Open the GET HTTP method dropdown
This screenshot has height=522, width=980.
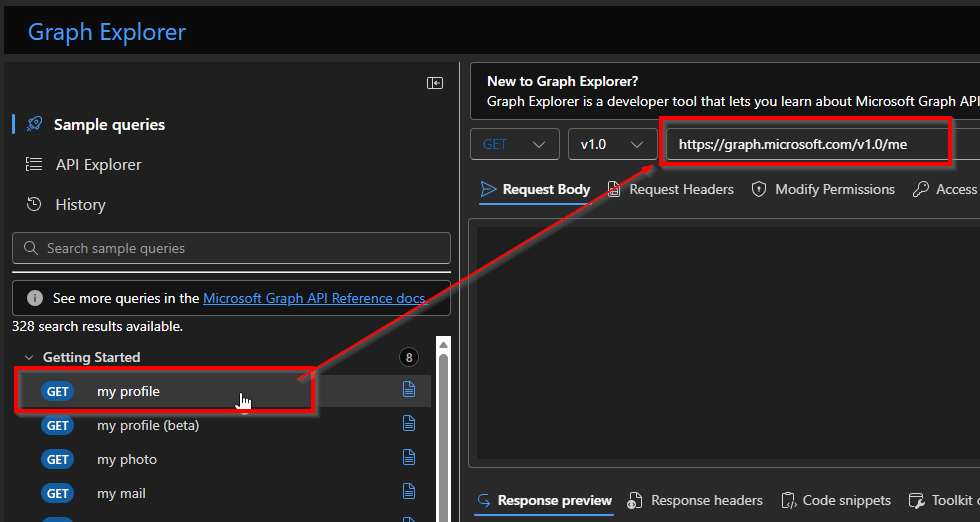coord(514,144)
